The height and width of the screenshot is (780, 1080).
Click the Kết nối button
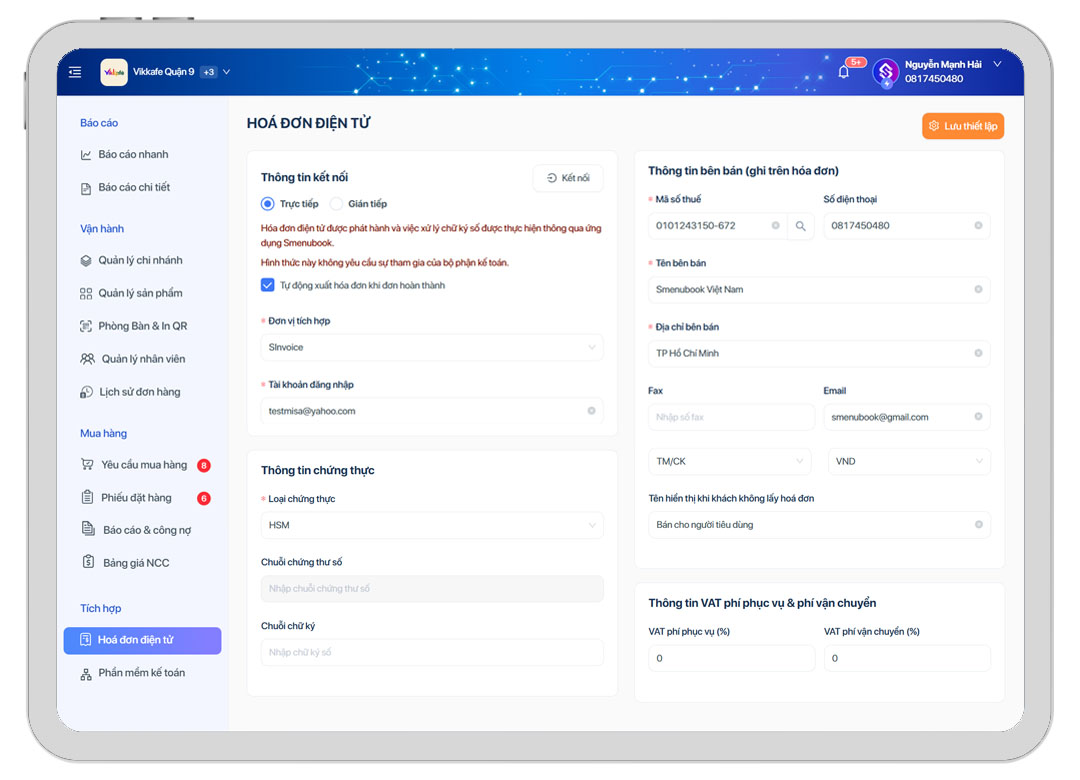click(568, 178)
